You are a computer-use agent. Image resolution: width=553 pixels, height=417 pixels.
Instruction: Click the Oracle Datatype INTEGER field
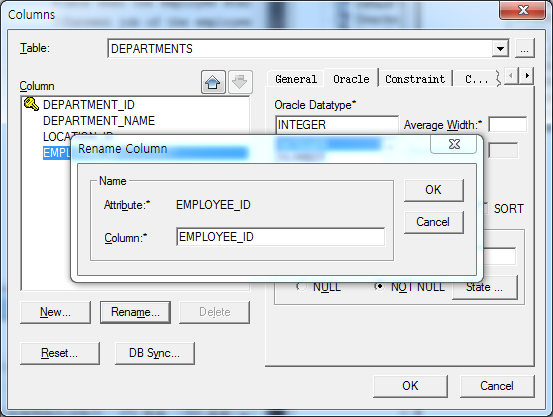tap(337, 125)
